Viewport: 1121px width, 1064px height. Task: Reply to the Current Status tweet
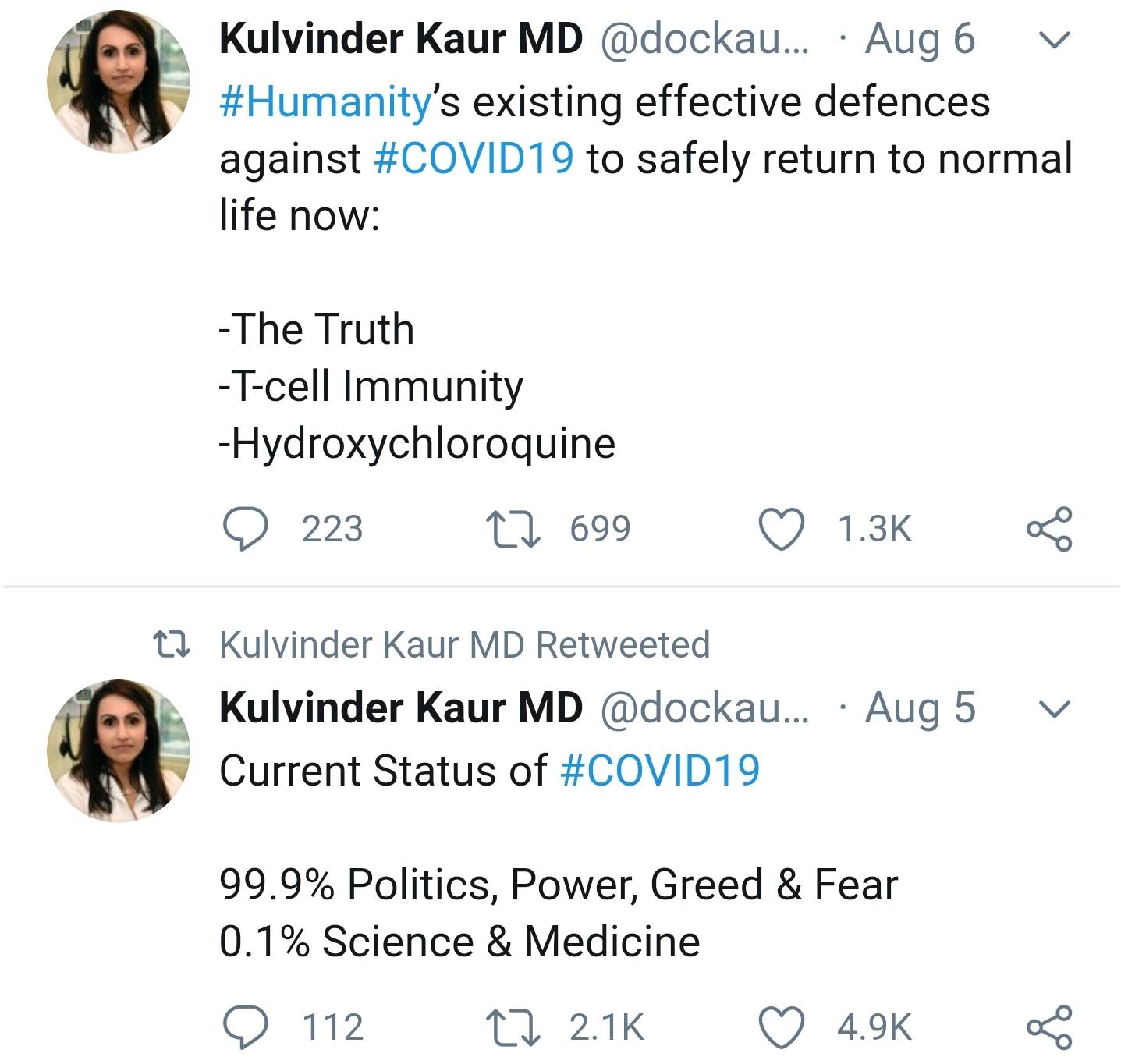(x=246, y=1027)
